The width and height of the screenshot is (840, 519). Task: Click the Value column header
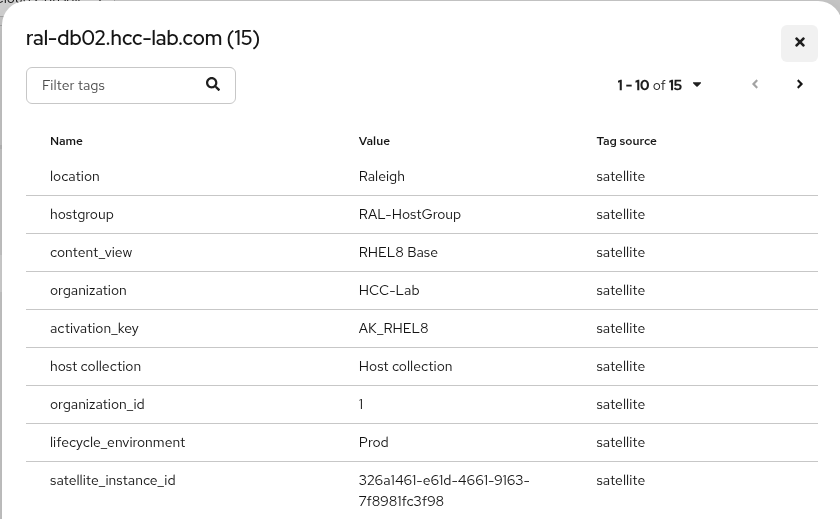click(x=374, y=141)
